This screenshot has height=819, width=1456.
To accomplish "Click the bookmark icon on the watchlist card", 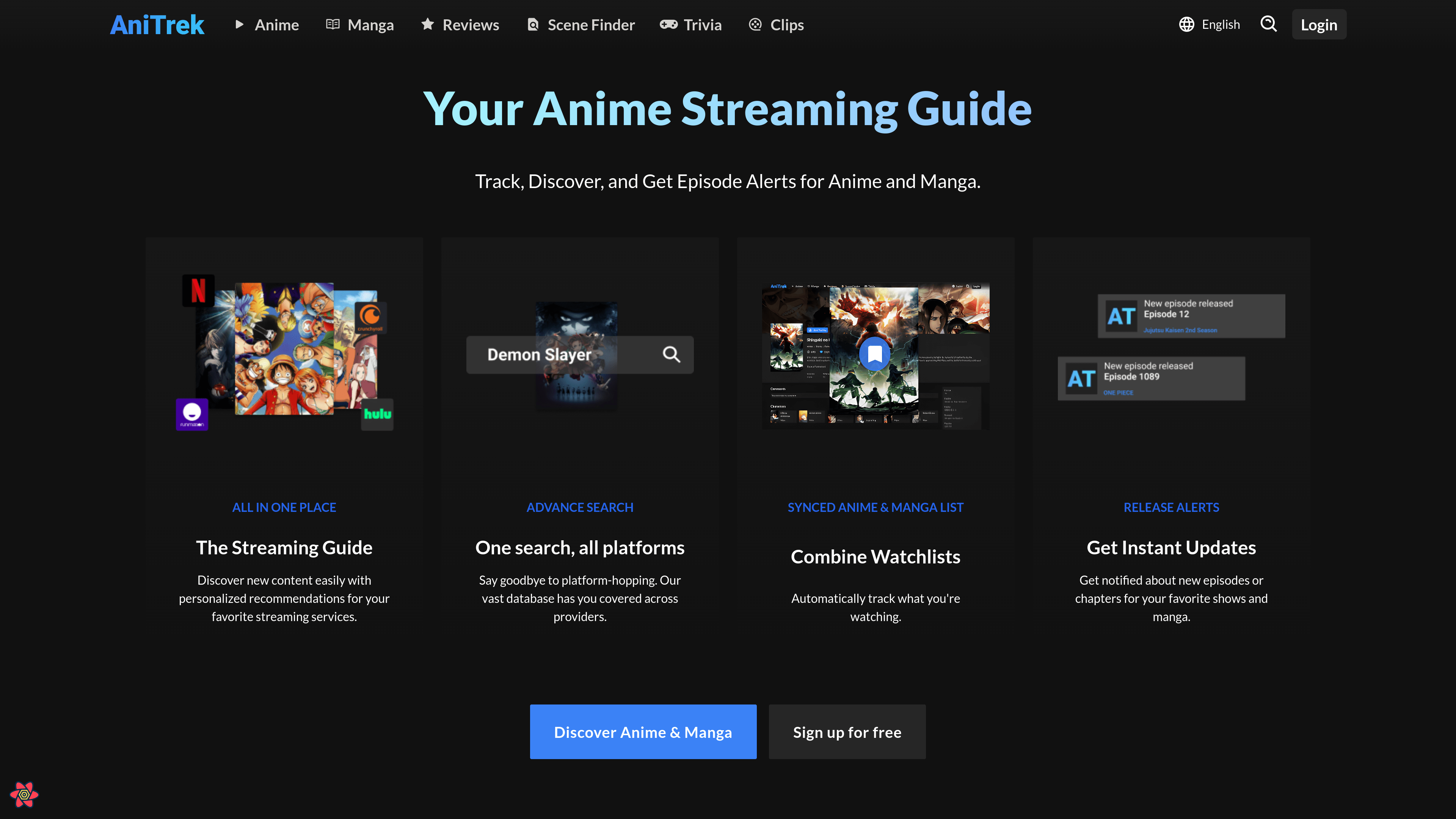I will point(875,355).
